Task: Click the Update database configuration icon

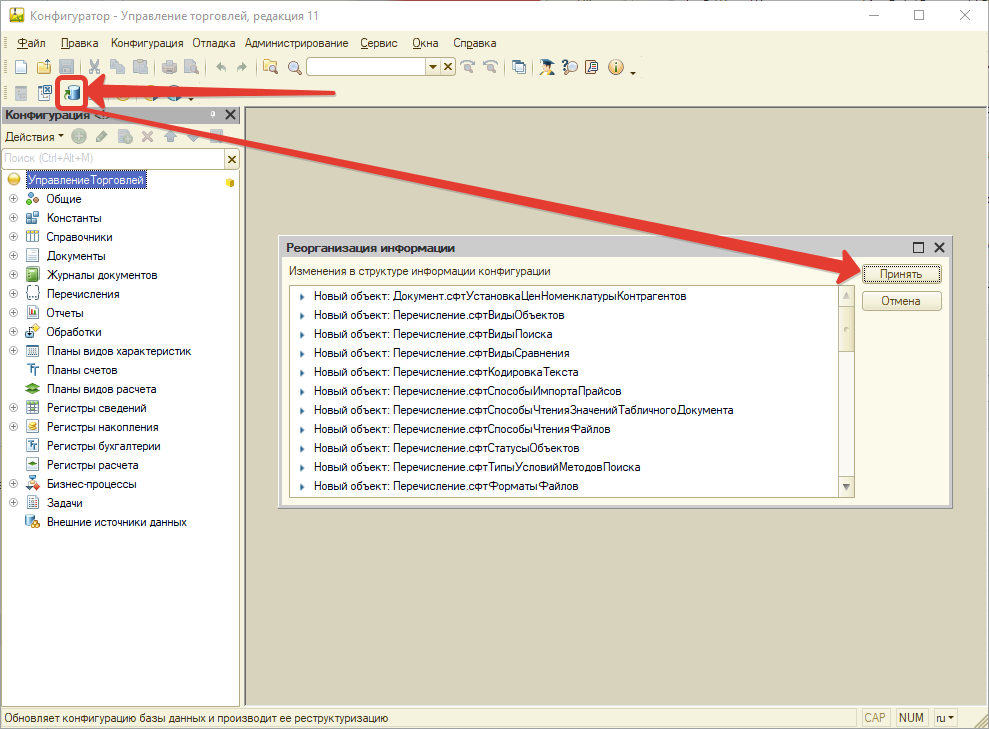Action: click(70, 93)
